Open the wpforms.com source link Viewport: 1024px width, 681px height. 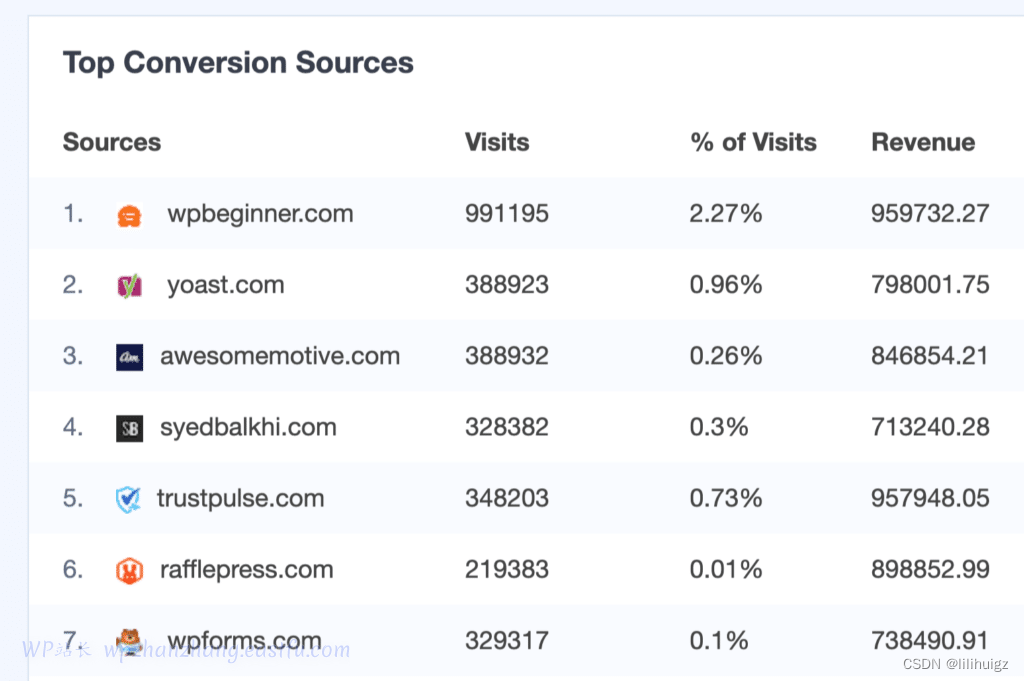[x=244, y=641]
